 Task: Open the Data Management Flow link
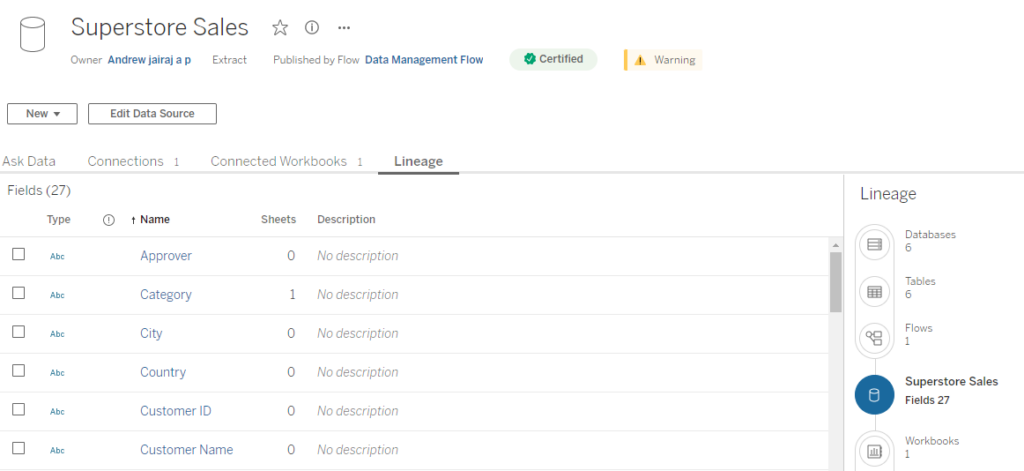pyautogui.click(x=424, y=60)
